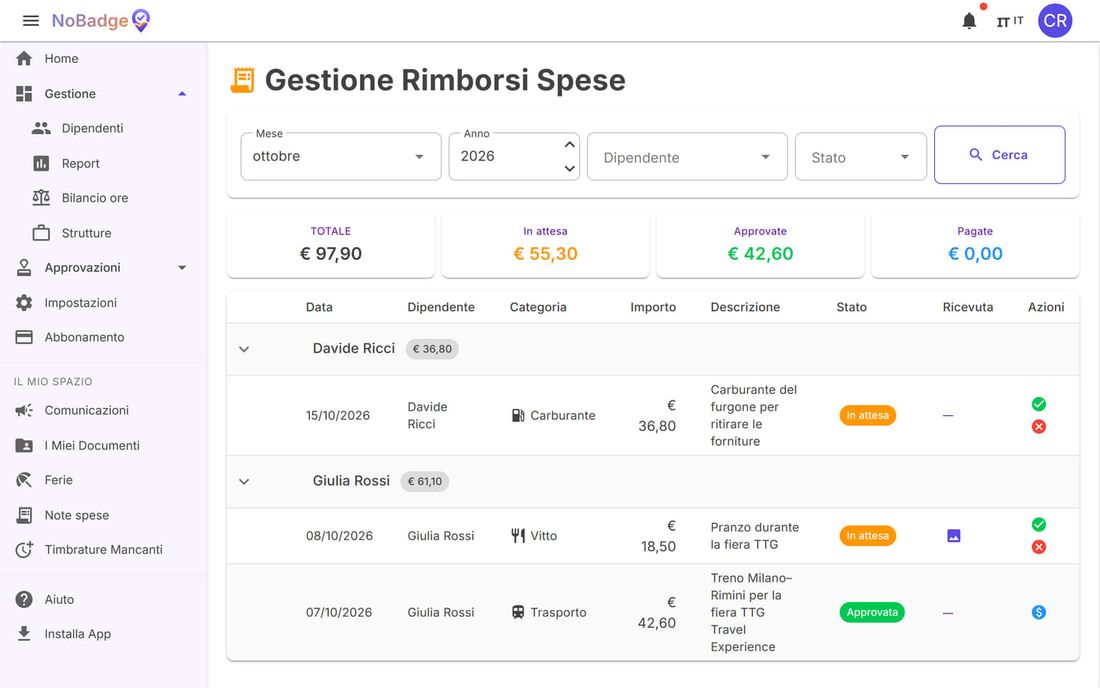Image resolution: width=1100 pixels, height=688 pixels.
Task: Open Dipendenti page
Action: click(103, 128)
